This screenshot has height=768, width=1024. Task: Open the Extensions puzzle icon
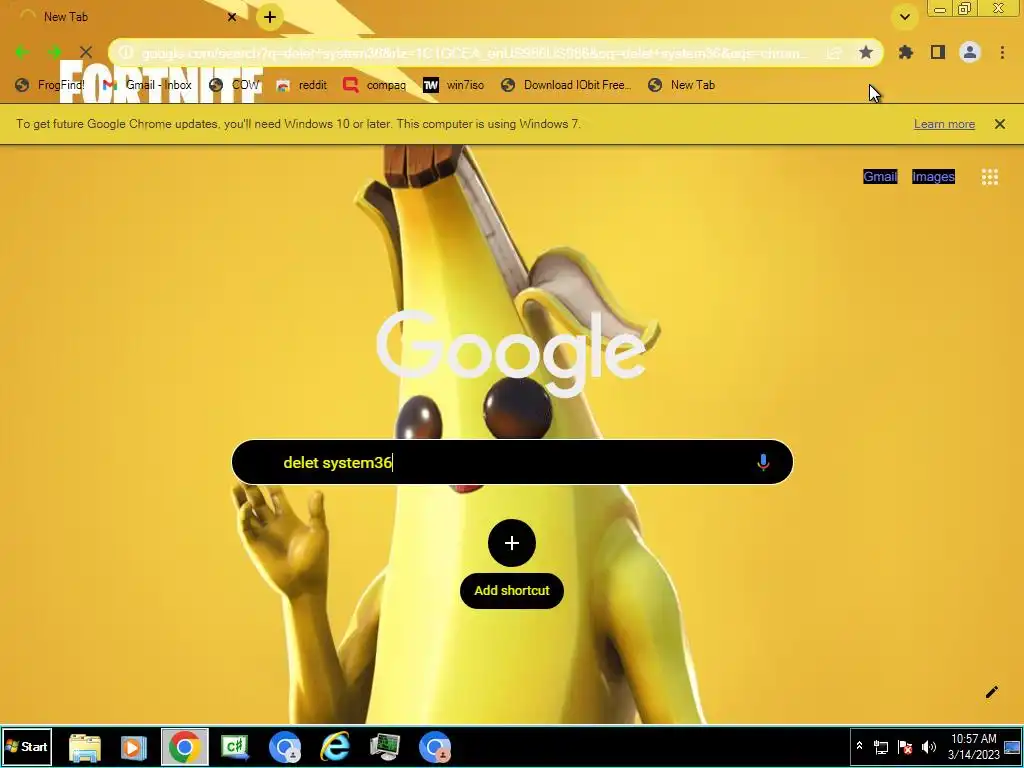tap(906, 52)
